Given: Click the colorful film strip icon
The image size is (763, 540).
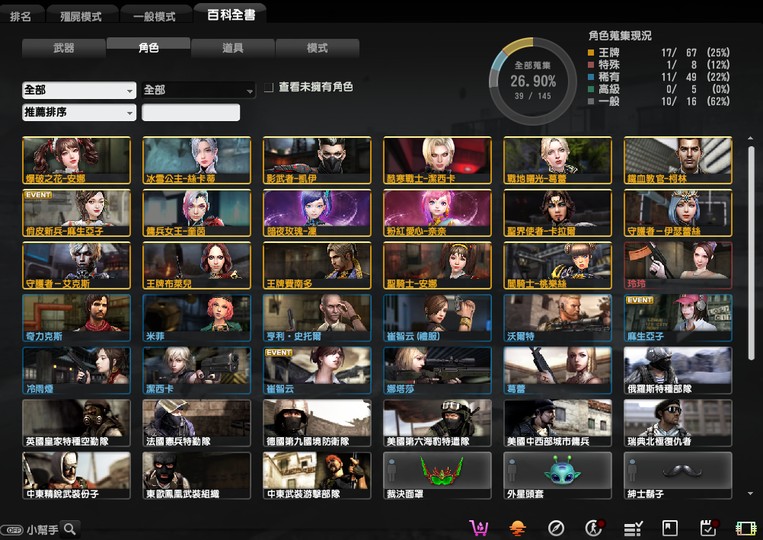Looking at the screenshot, I should 745,528.
